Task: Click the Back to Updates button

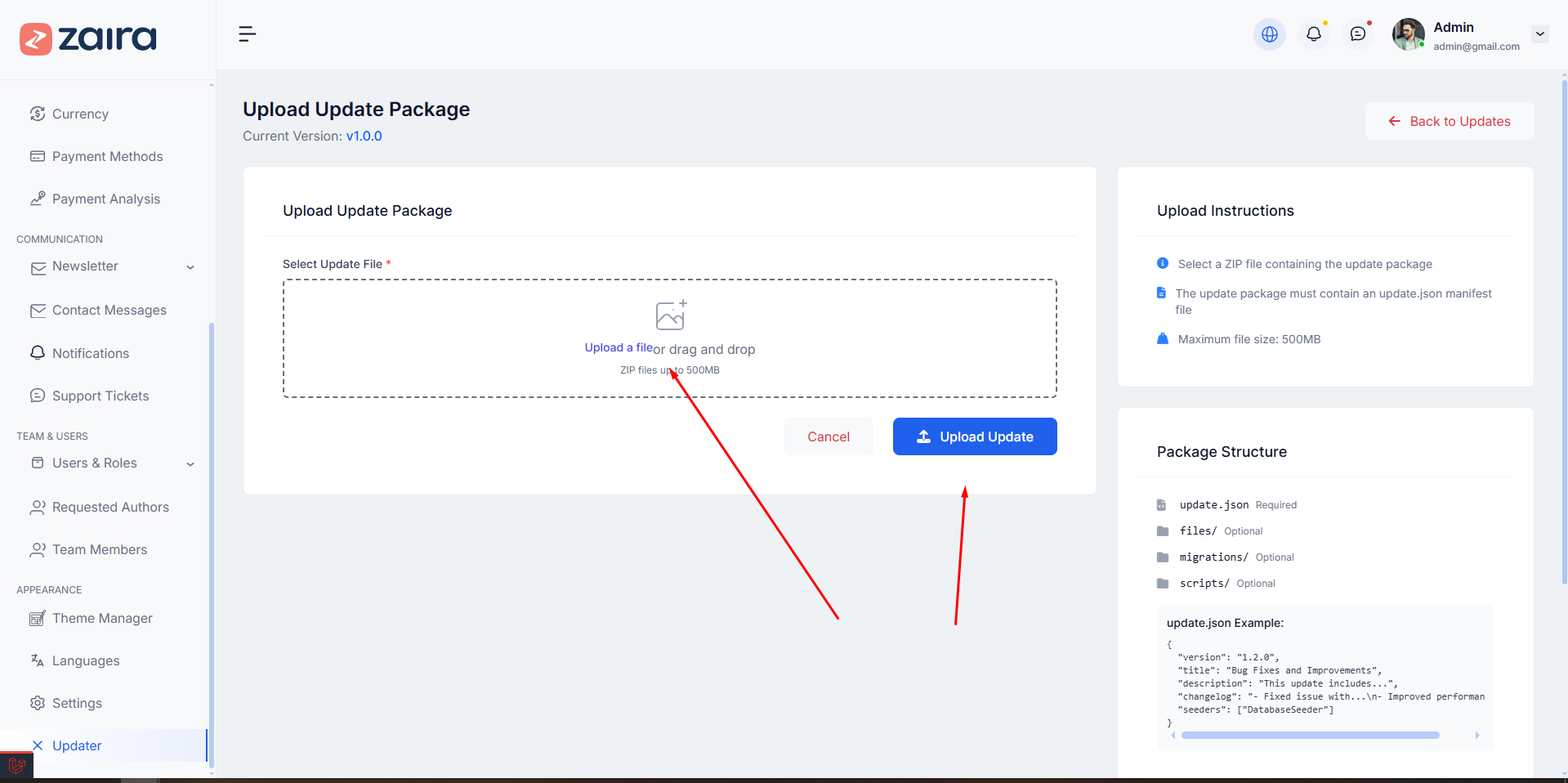Action: pyautogui.click(x=1449, y=121)
